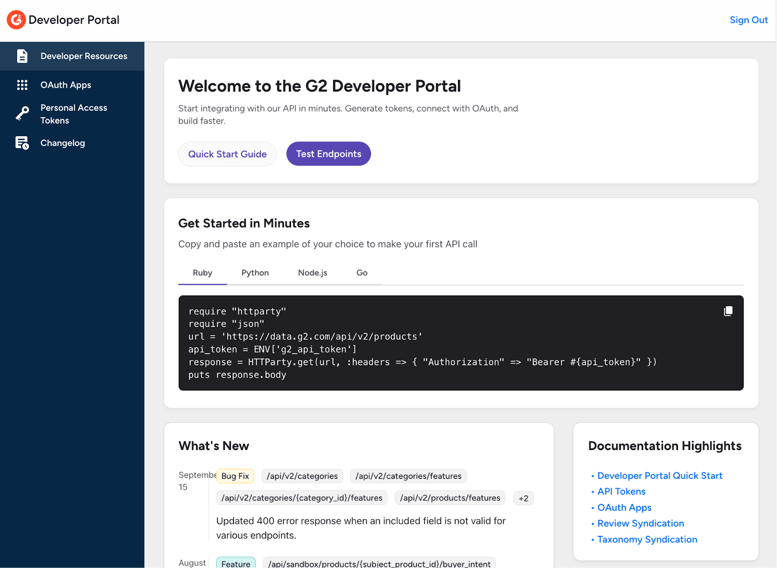
Task: Open the Review Syndication documentation link
Action: point(640,524)
